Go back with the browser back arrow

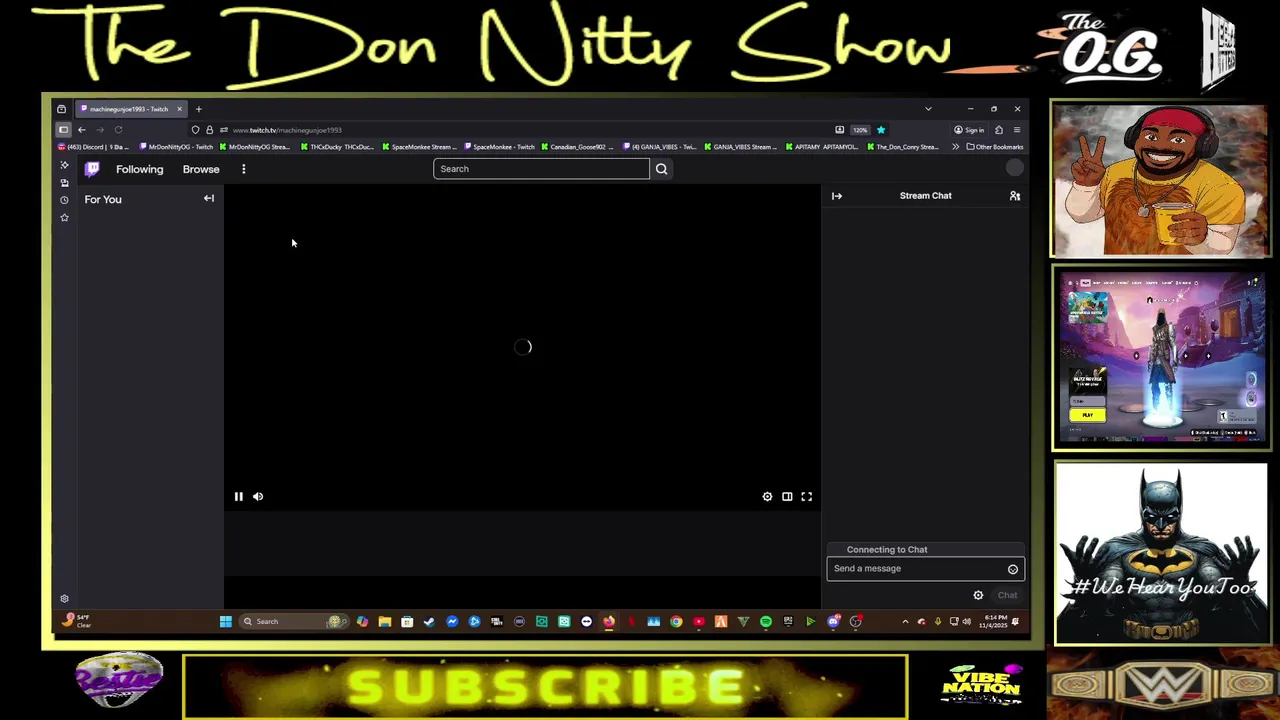82,130
